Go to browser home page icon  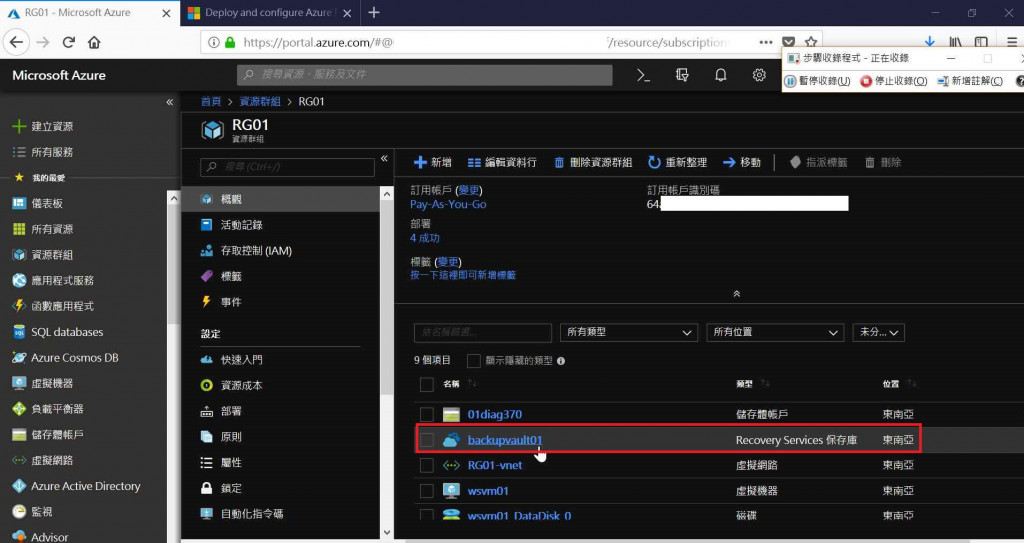(94, 42)
